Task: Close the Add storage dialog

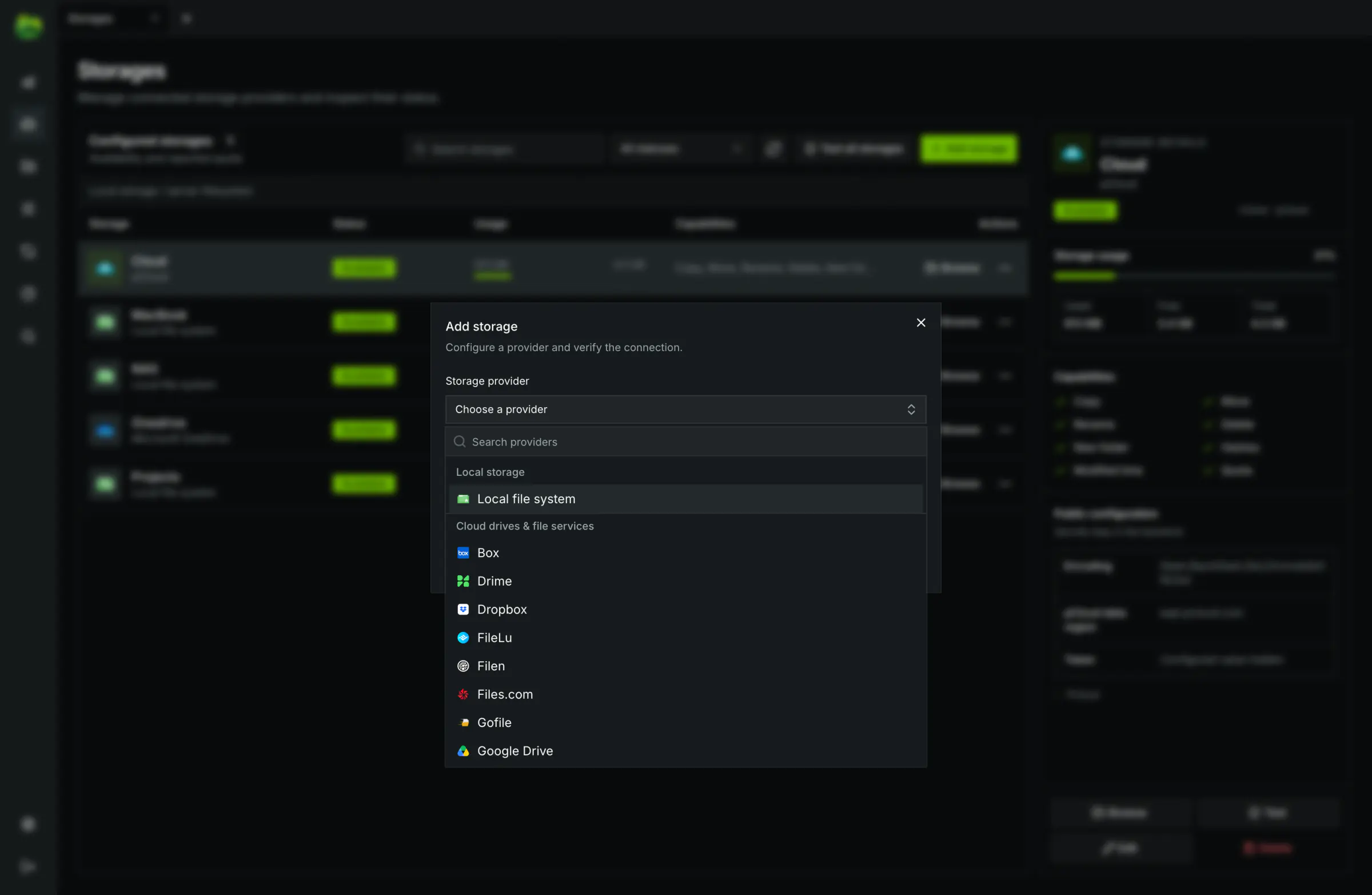Action: coord(920,323)
